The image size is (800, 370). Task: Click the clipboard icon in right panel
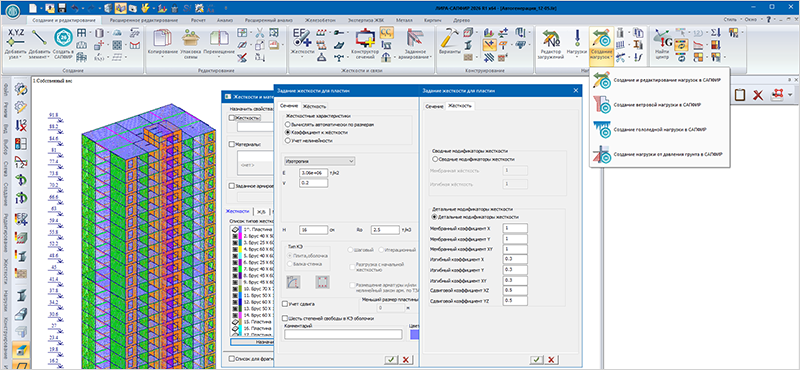(x=740, y=94)
